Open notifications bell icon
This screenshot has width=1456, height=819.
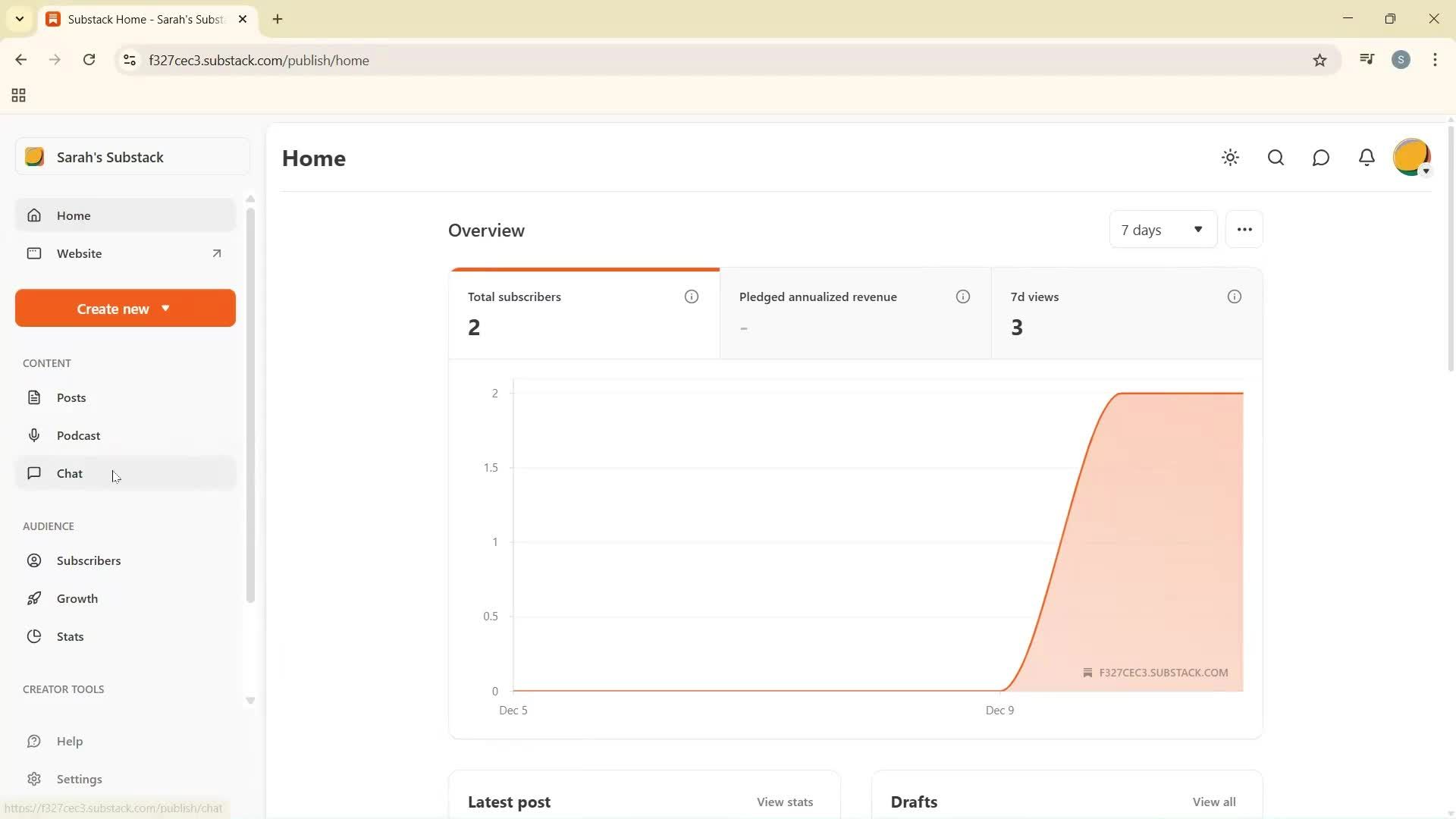click(x=1366, y=158)
